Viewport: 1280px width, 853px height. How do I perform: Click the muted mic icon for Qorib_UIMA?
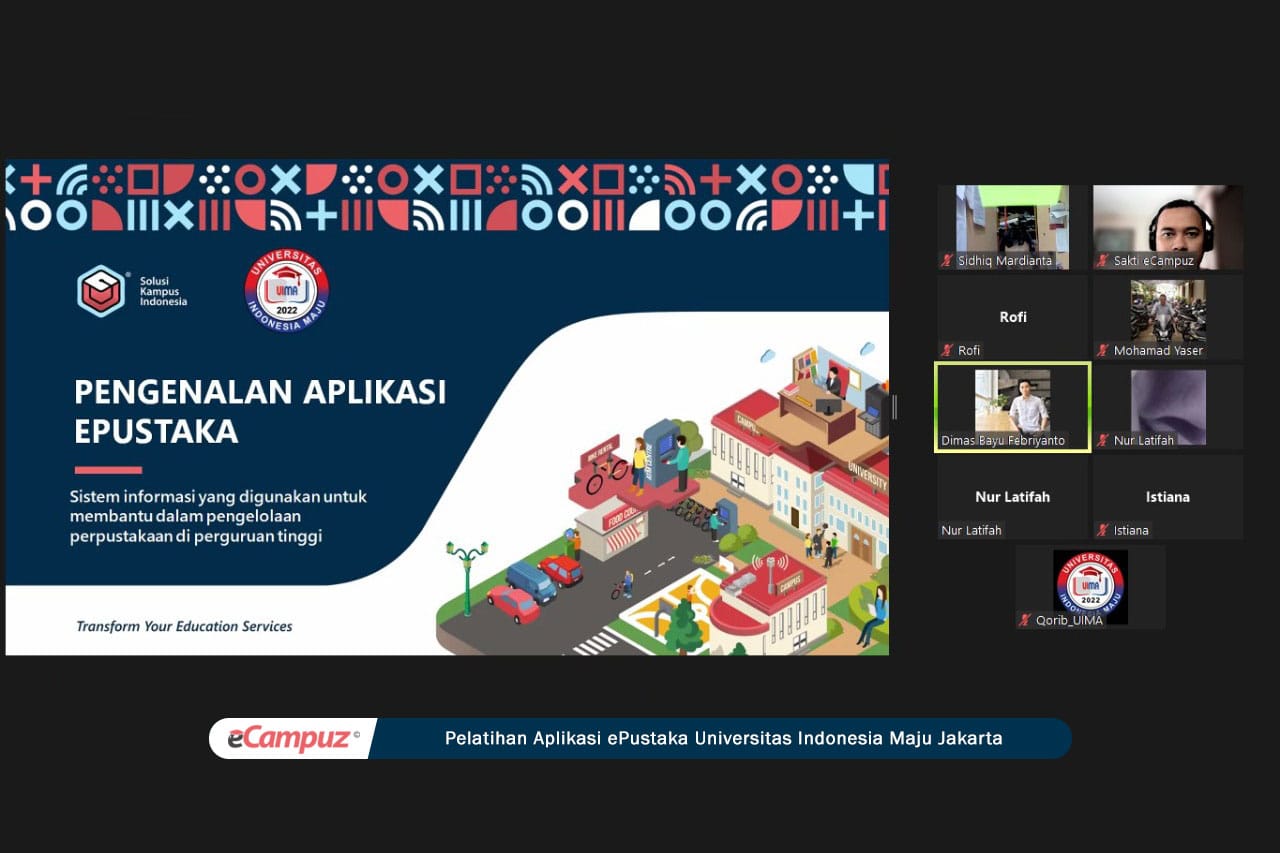(1025, 621)
